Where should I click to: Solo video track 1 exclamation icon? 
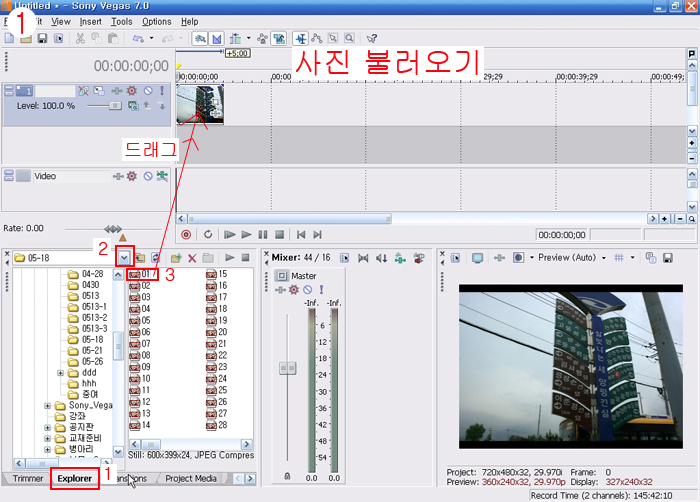point(162,91)
